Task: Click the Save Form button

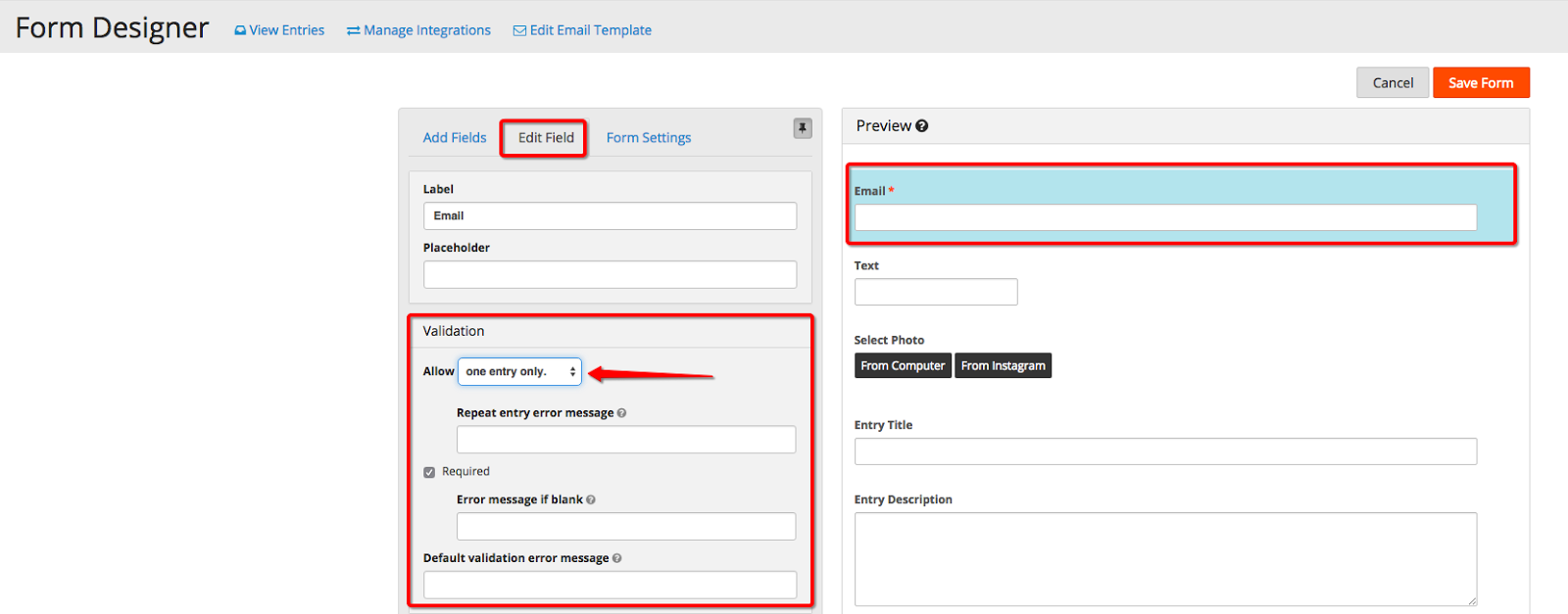Action: pyautogui.click(x=1480, y=83)
